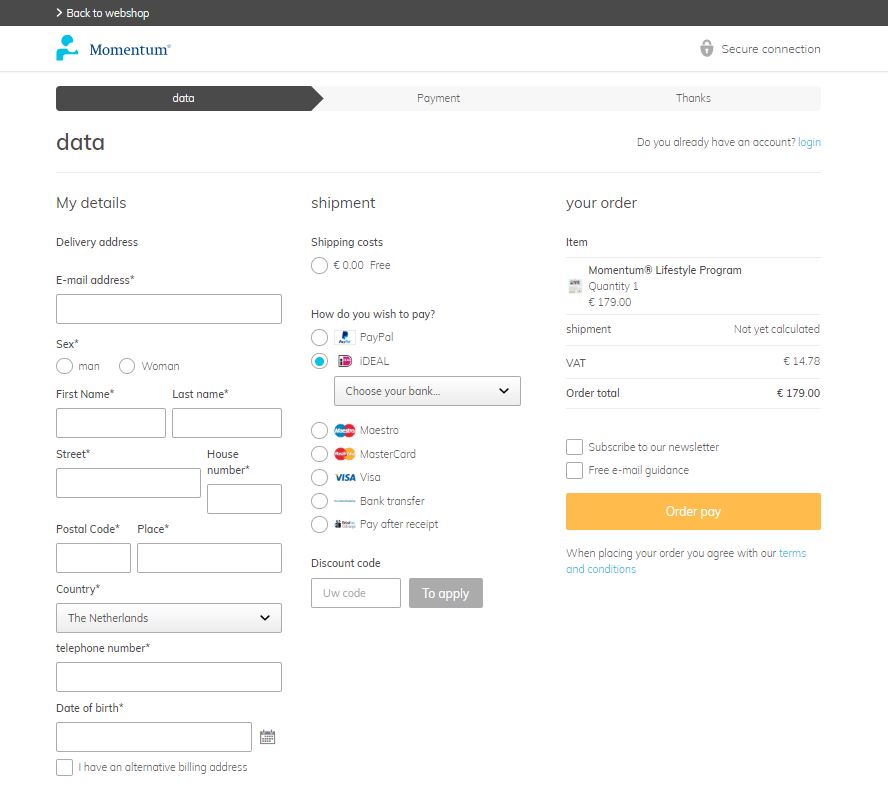This screenshot has width=888, height=805.
Task: Click the E-mail address input field
Action: tap(169, 309)
